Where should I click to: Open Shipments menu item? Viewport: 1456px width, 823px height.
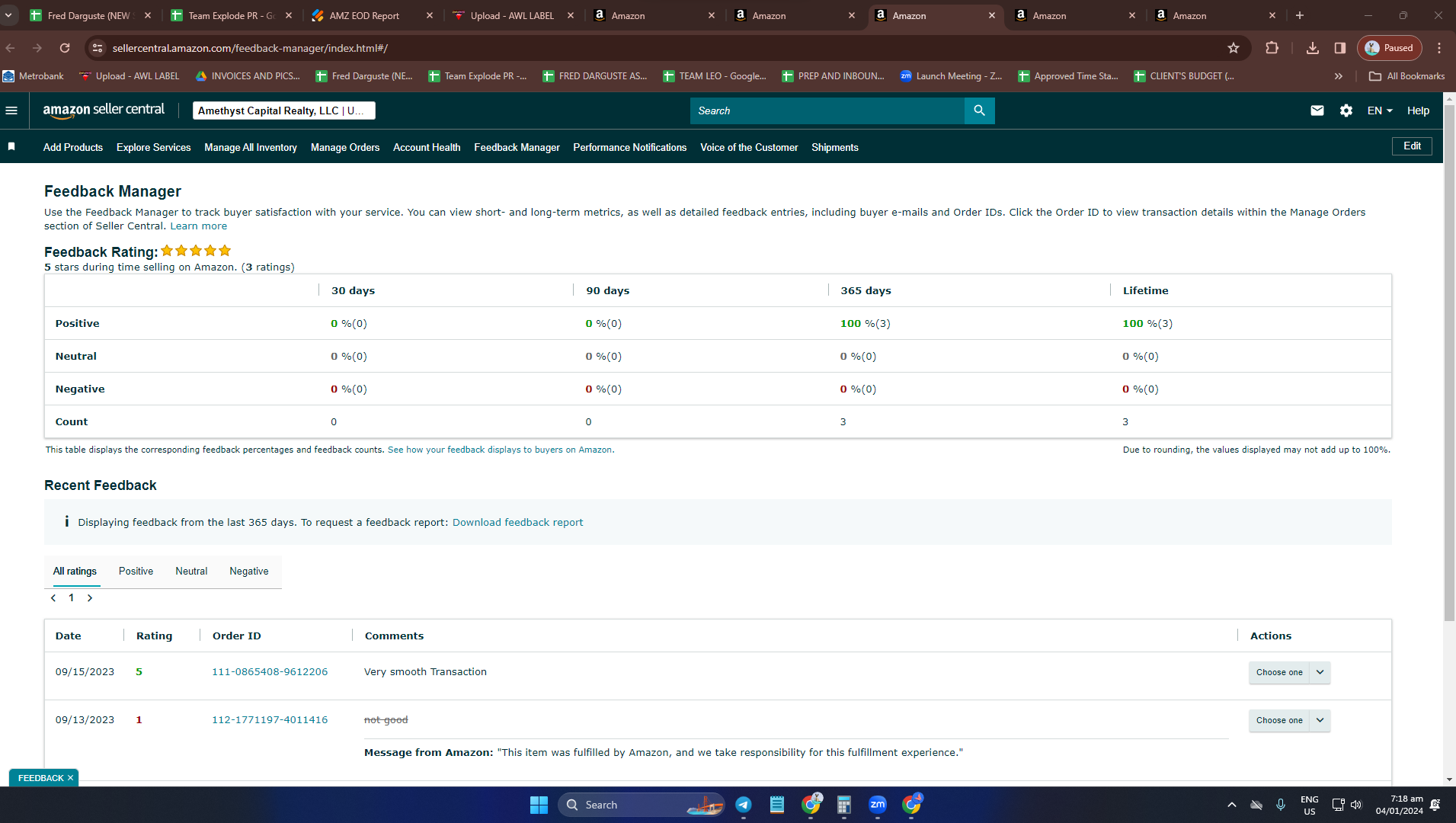tap(834, 148)
